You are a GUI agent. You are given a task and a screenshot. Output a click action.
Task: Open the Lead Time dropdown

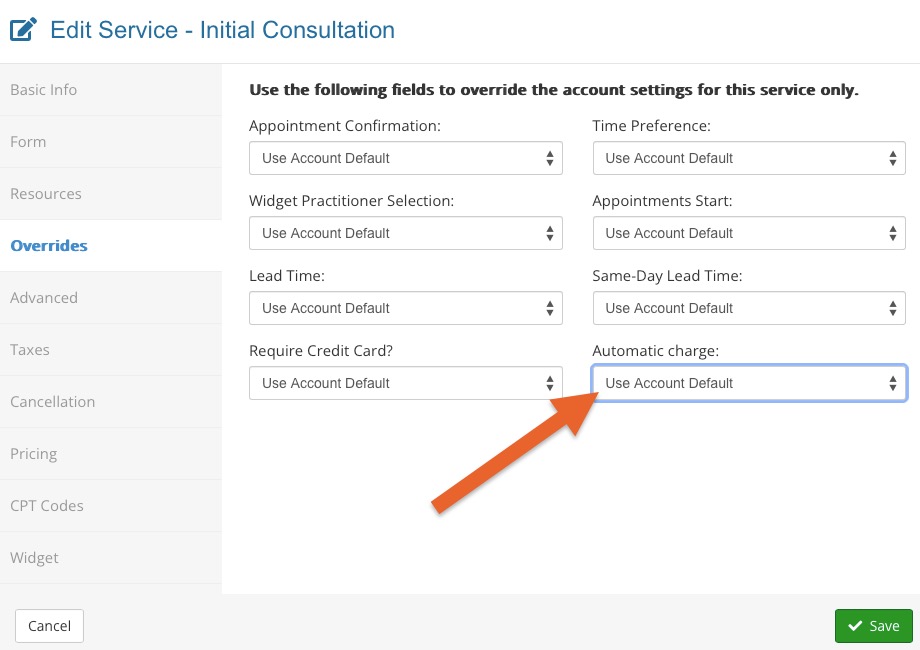(x=405, y=308)
